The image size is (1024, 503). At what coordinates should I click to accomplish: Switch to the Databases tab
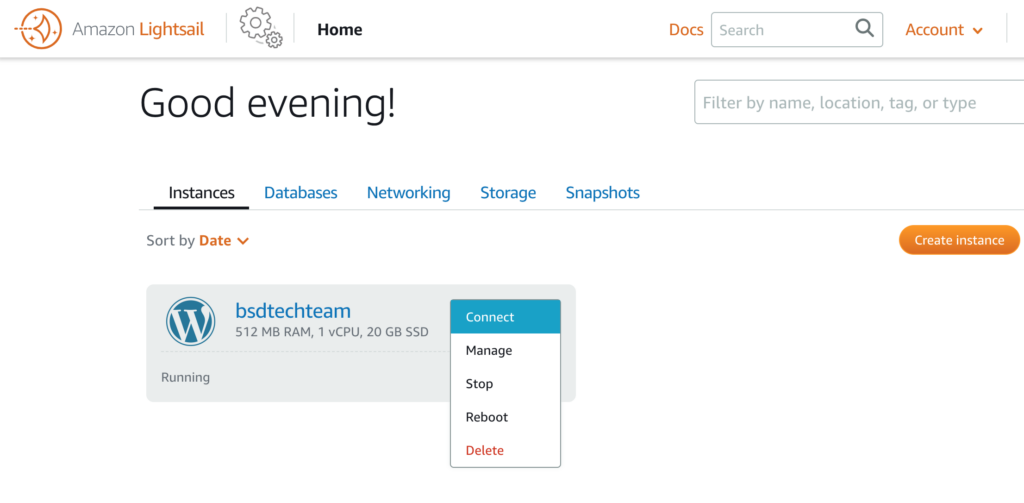coord(300,193)
